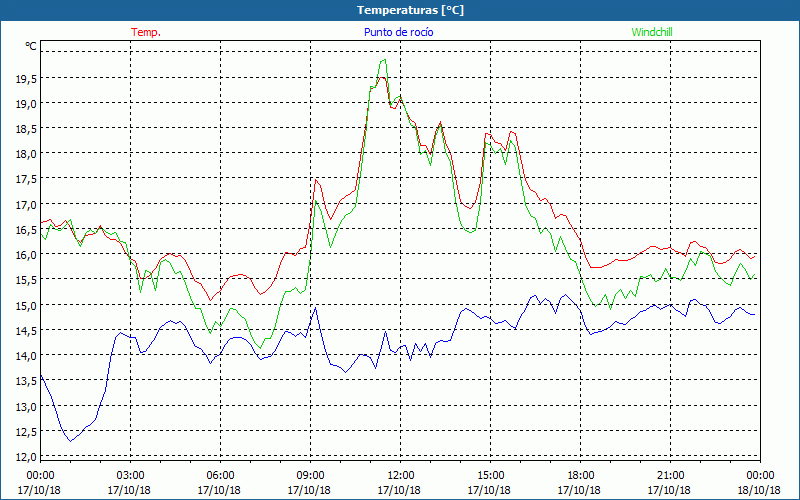800x500 pixels.
Task: Click the '19,0' y-axis value
Action: pos(26,104)
